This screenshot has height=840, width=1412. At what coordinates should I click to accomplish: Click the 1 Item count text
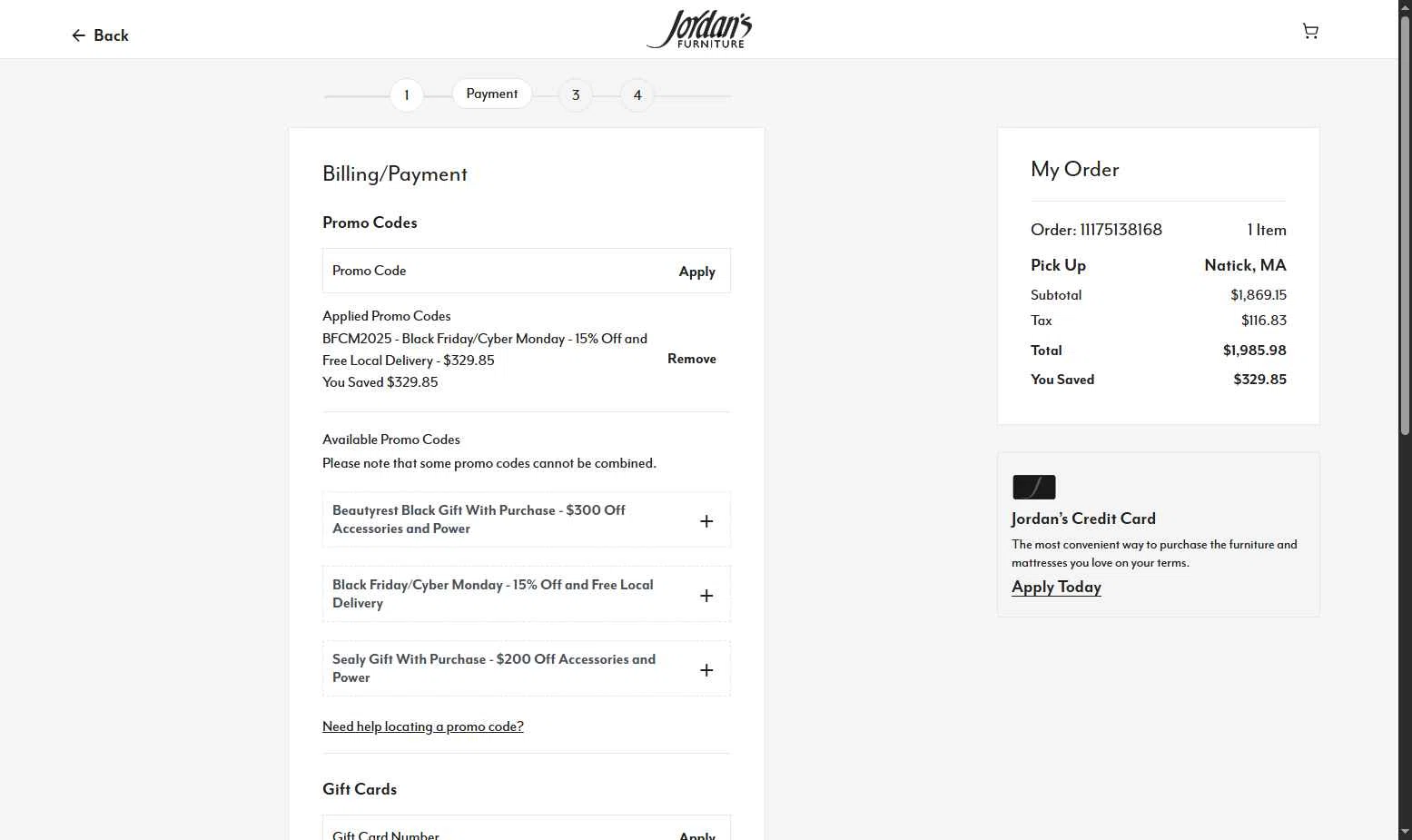1267,230
